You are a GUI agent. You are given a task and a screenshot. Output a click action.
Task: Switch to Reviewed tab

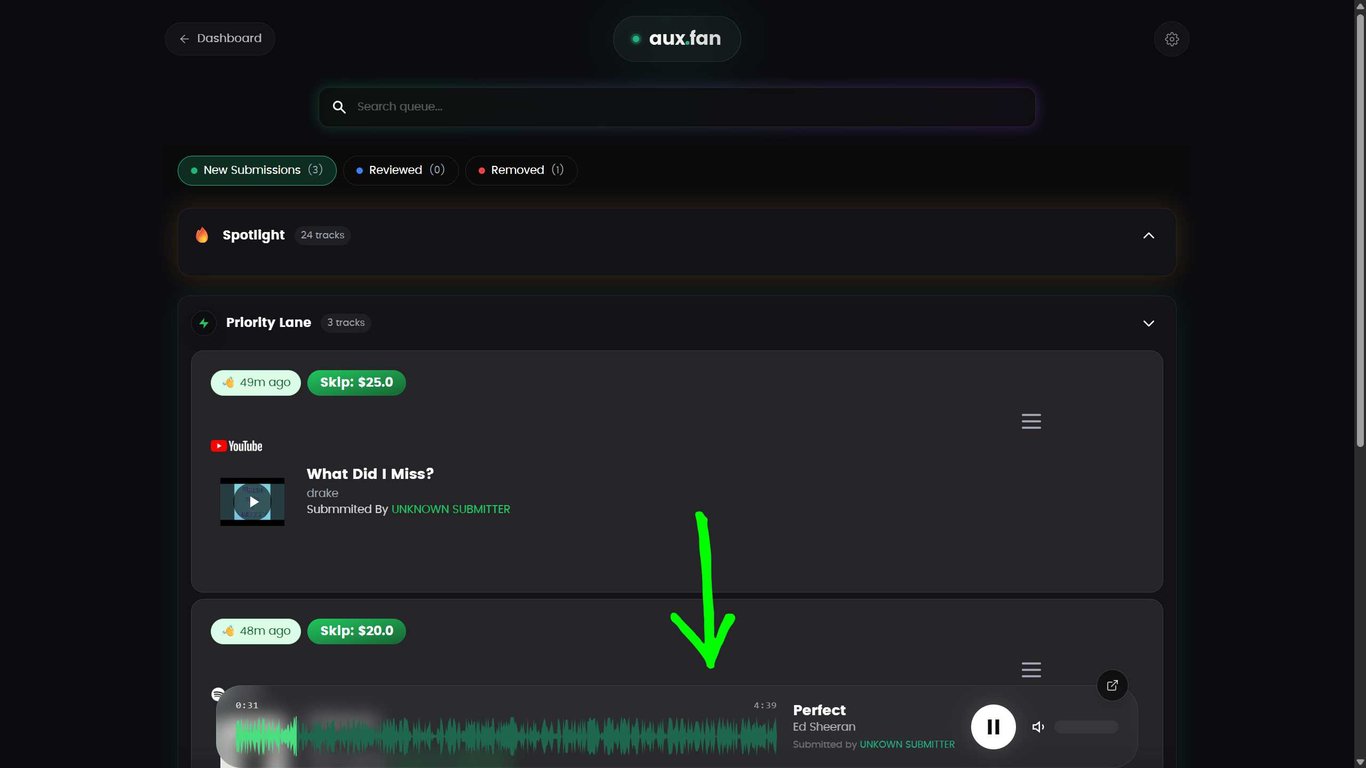tap(401, 170)
